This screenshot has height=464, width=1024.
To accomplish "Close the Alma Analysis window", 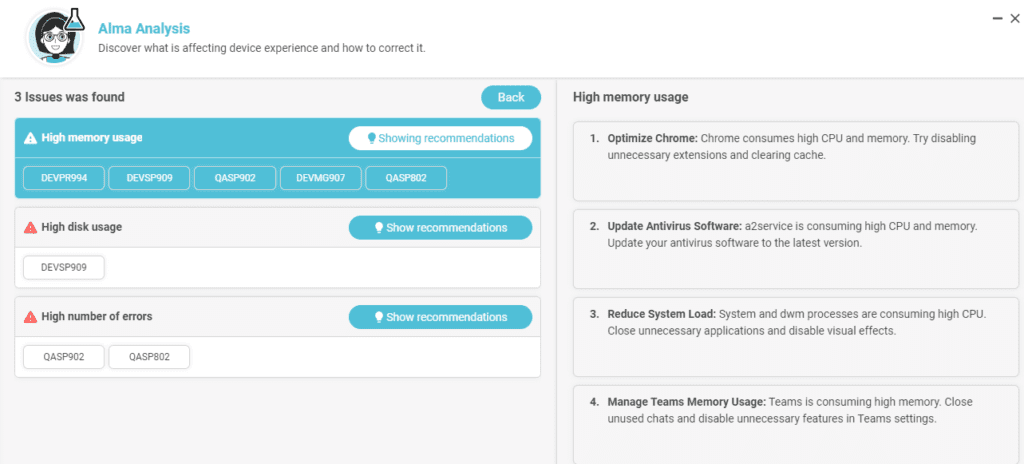I will point(1014,19).
